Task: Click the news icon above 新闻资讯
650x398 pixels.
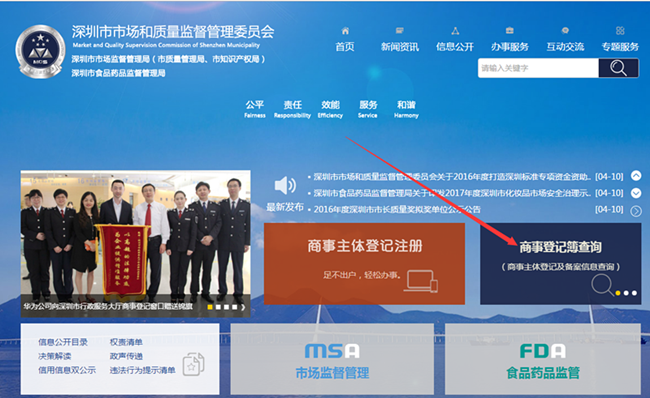Action: click(x=400, y=31)
